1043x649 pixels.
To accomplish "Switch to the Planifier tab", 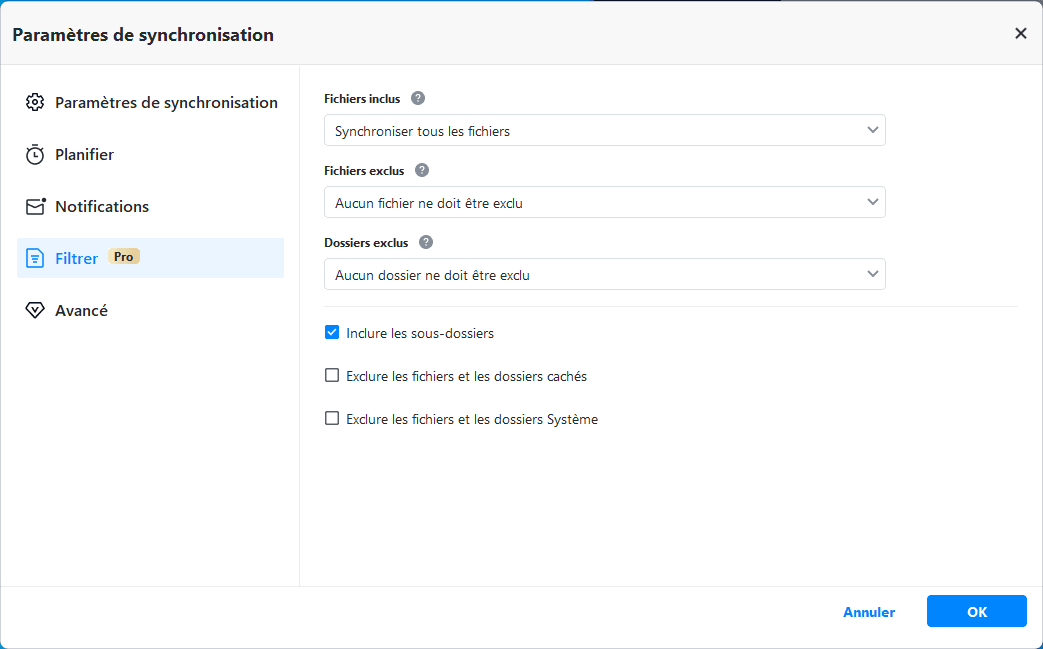I will [84, 155].
